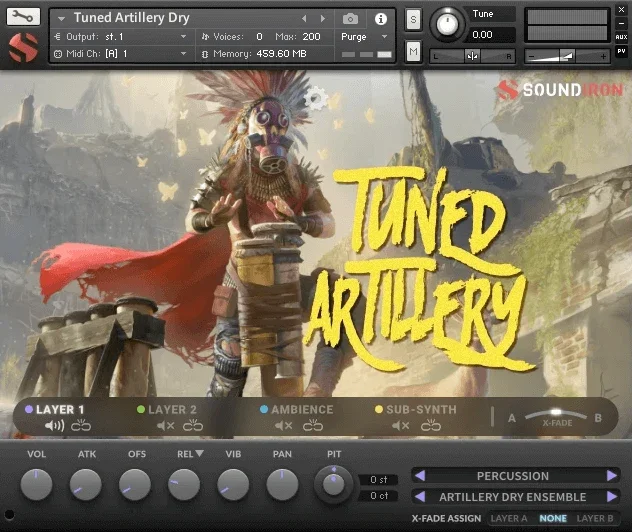
Task: Select previous category before PERCUSSION
Action: (x=420, y=476)
